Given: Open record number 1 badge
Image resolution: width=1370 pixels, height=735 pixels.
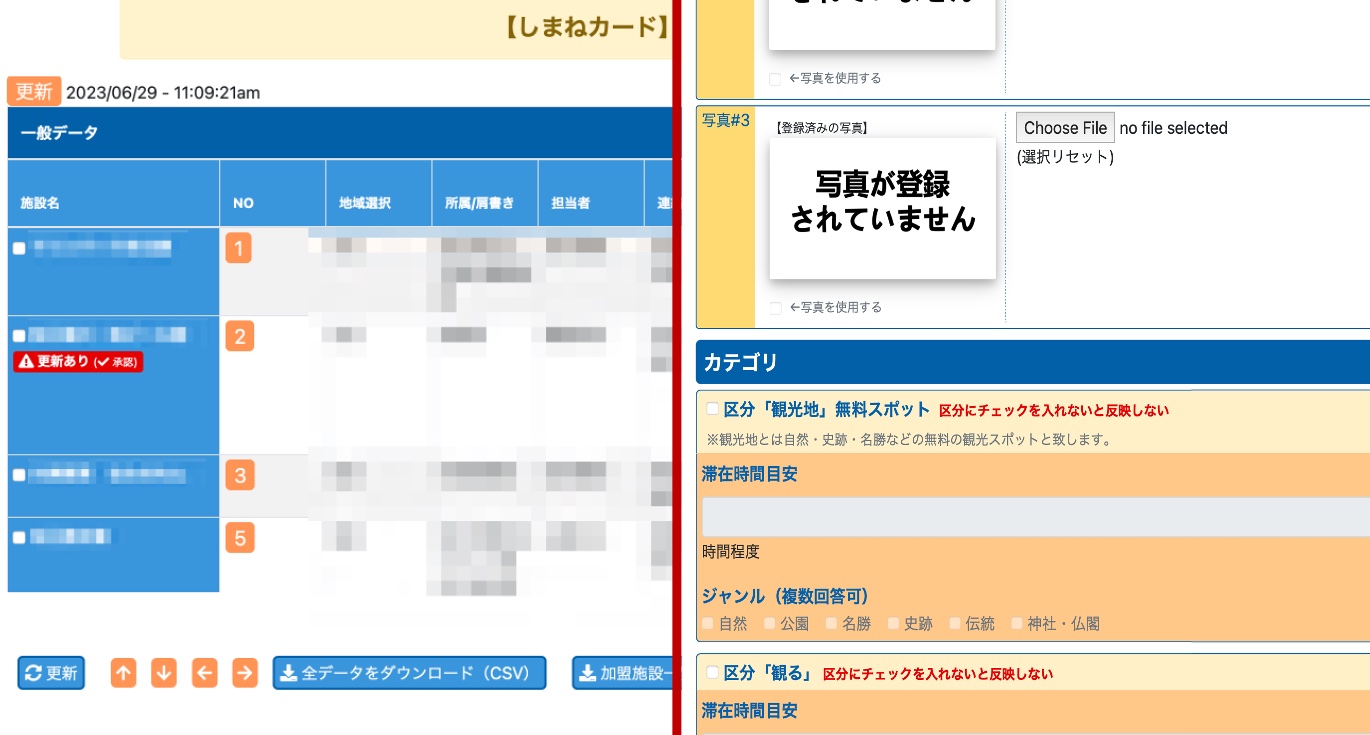Looking at the screenshot, I should (x=238, y=247).
